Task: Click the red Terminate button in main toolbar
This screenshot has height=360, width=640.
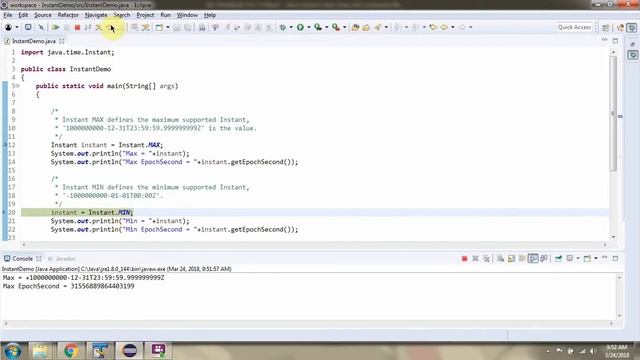Action: [77, 27]
